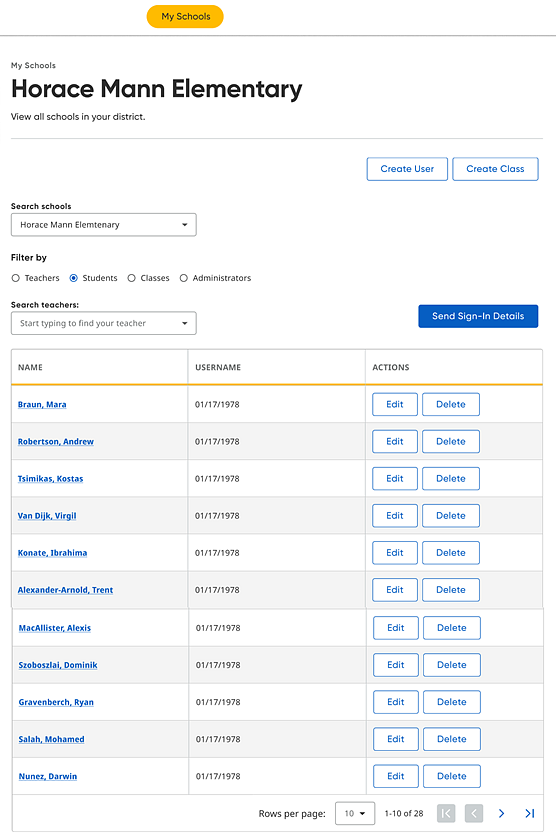Edit the Szoboszlai, Dominik row
Screen dimensions: 556x836
coord(396,665)
